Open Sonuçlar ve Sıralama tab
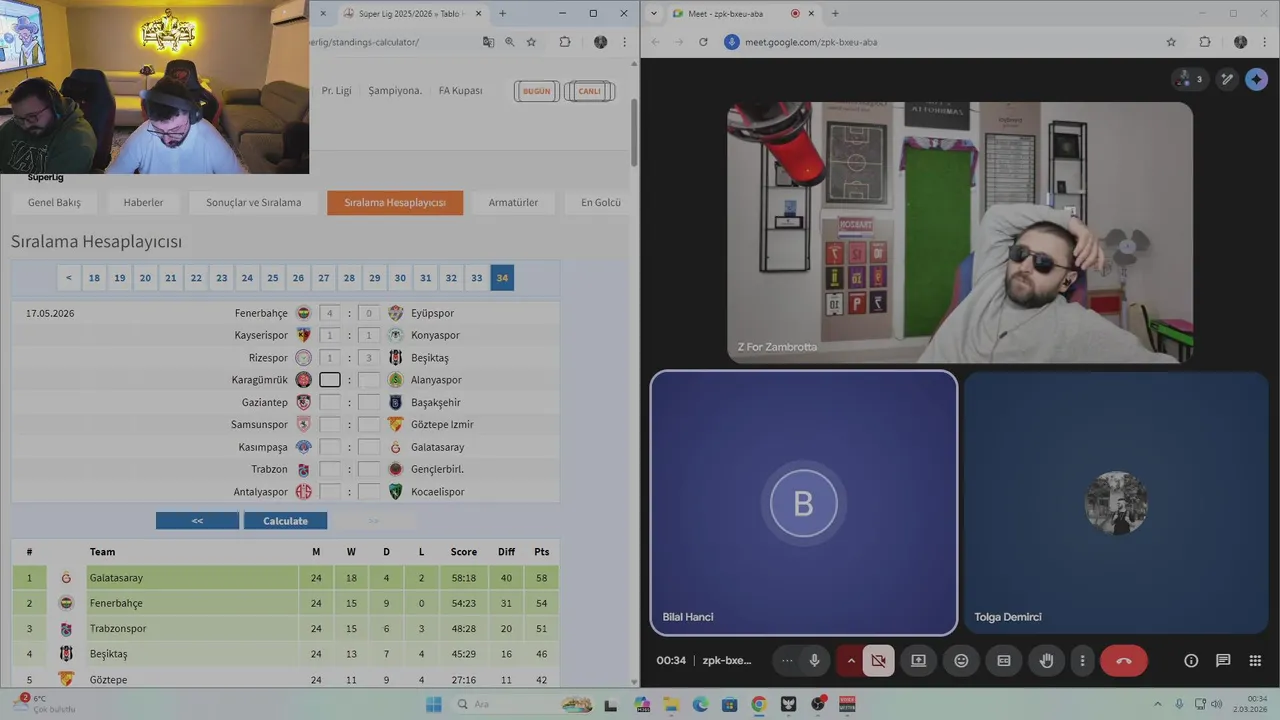Image resolution: width=1280 pixels, height=720 pixels. (253, 202)
